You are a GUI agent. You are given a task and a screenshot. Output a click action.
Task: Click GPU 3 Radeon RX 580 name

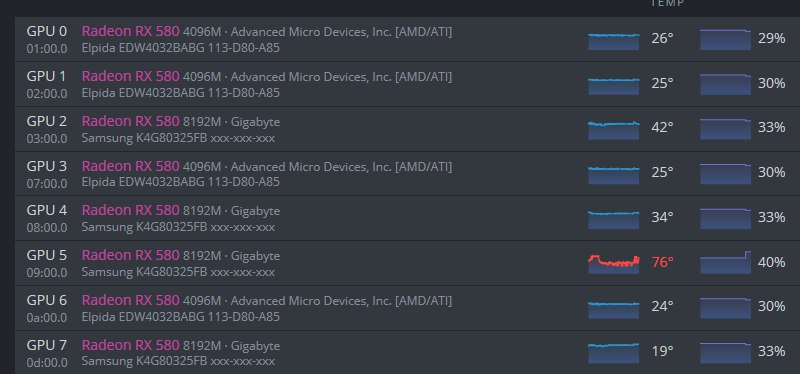click(131, 166)
